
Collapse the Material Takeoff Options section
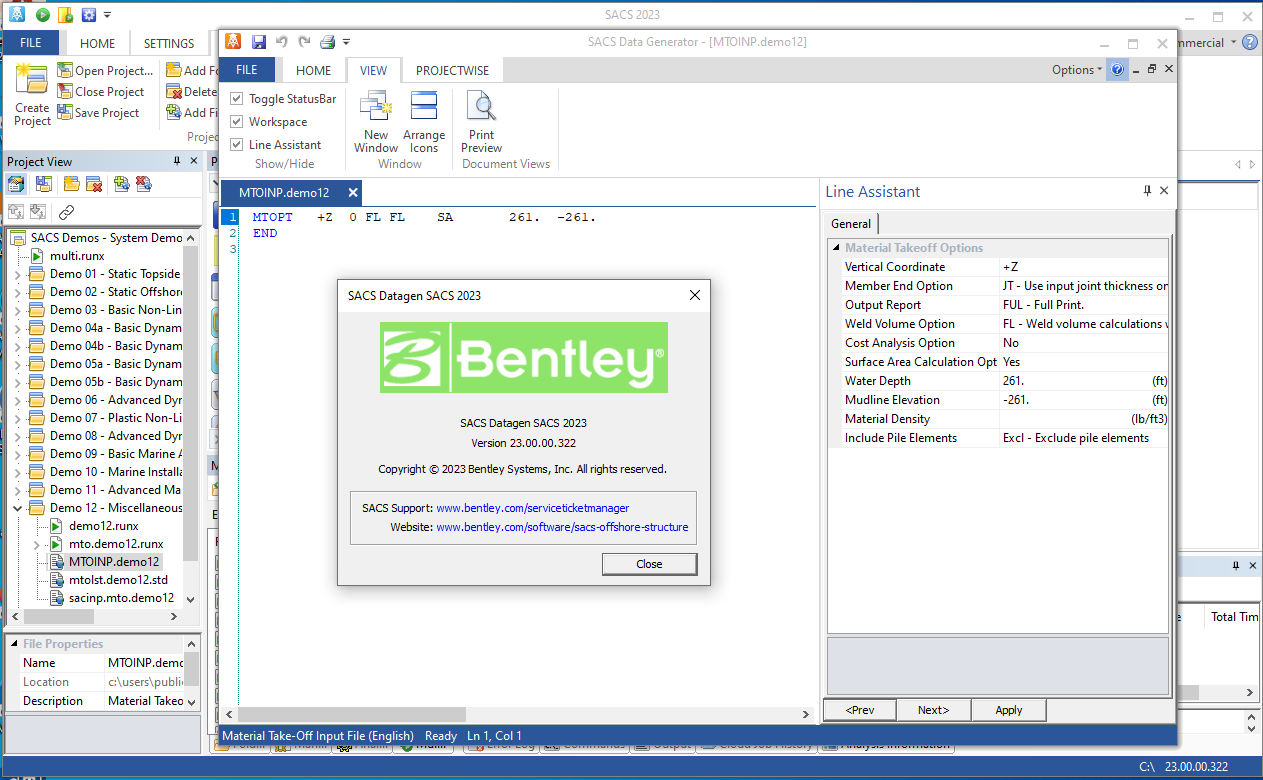pyautogui.click(x=836, y=248)
